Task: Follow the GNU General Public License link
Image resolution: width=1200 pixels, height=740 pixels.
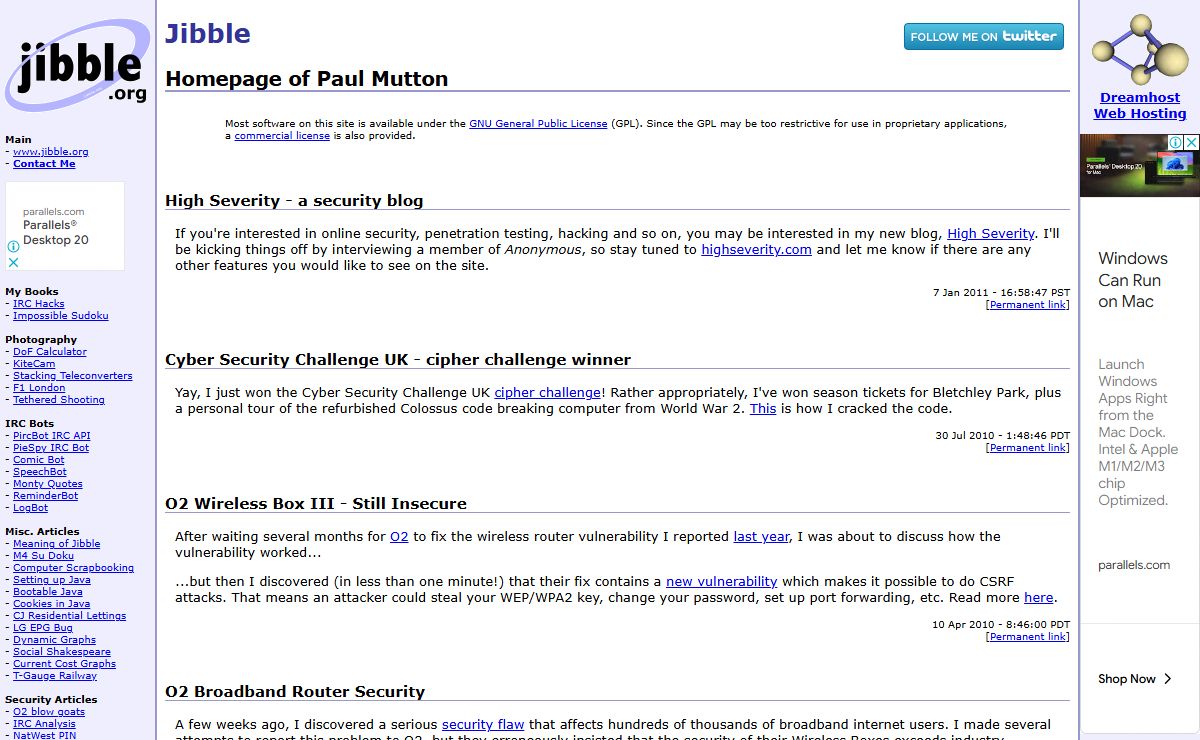Action: [538, 124]
